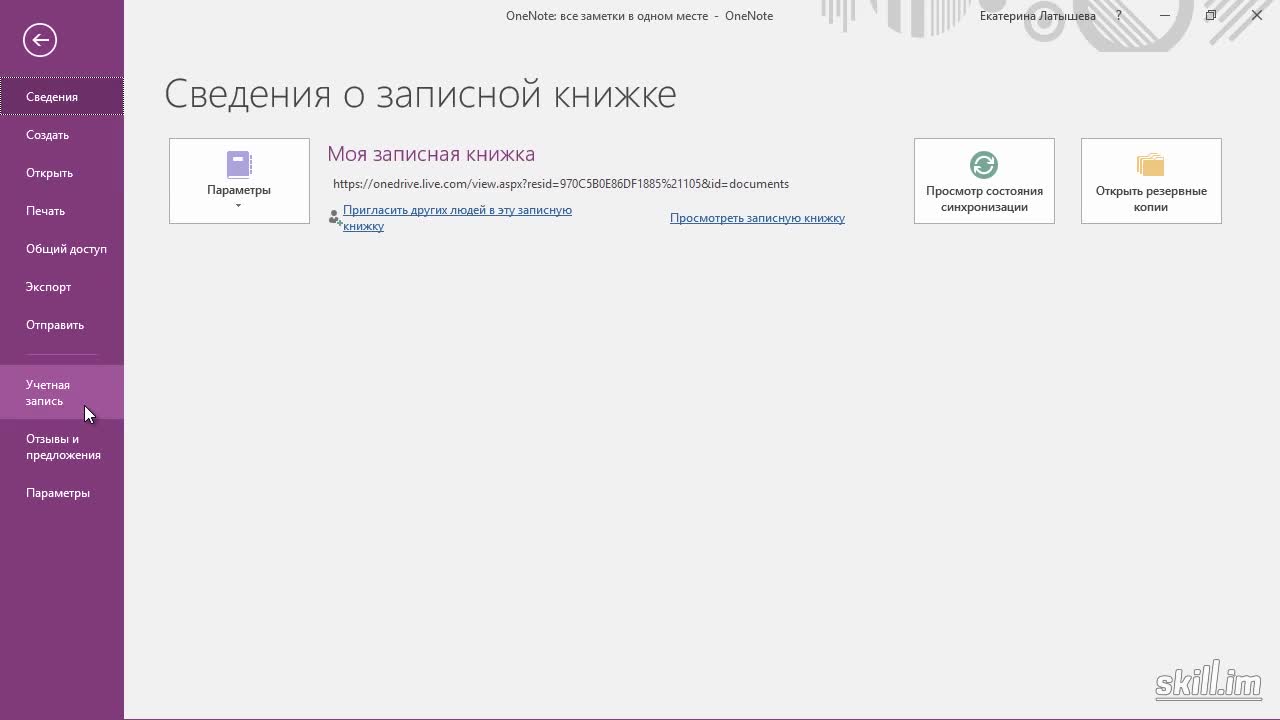Open Параметры in the left sidebar

[62, 493]
